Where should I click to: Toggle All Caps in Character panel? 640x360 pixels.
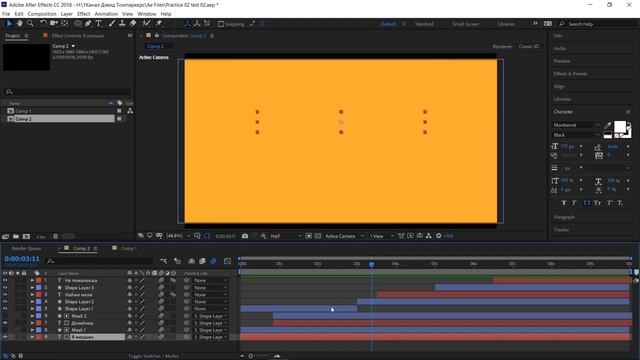click(x=587, y=203)
